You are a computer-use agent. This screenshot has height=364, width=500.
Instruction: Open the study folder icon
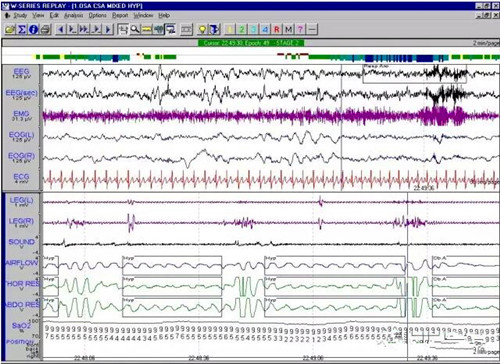pyautogui.click(x=10, y=29)
